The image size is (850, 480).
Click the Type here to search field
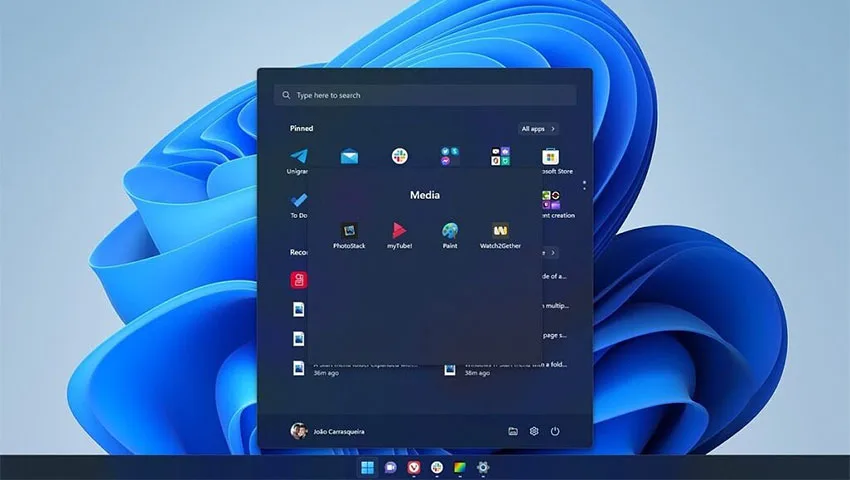click(x=424, y=95)
